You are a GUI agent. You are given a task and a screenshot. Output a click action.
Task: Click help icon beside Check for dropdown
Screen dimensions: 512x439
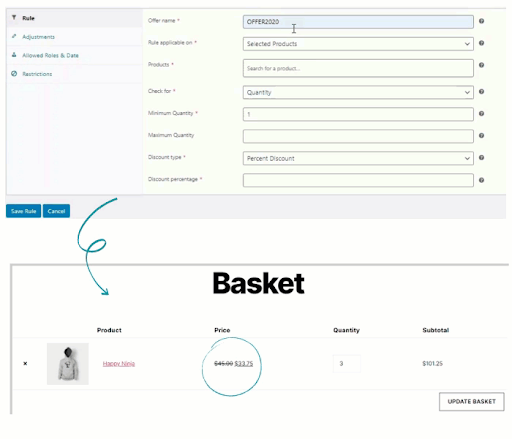[x=481, y=92]
